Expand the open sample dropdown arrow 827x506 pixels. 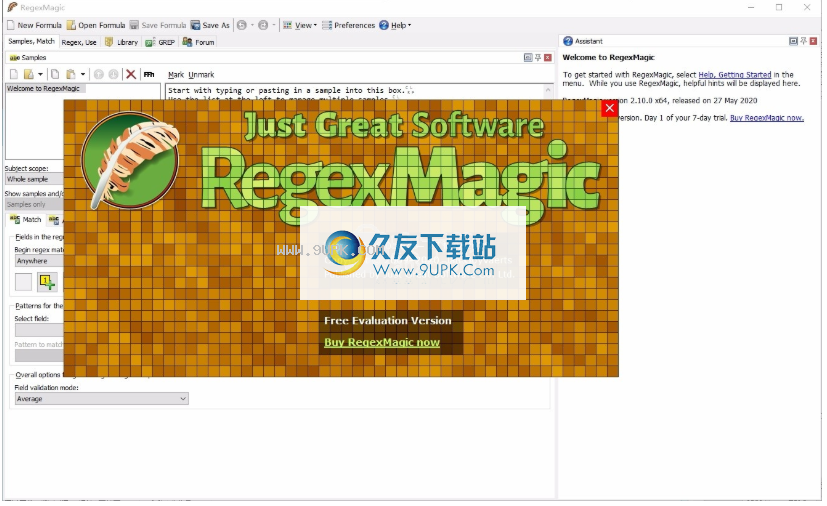[x=40, y=74]
